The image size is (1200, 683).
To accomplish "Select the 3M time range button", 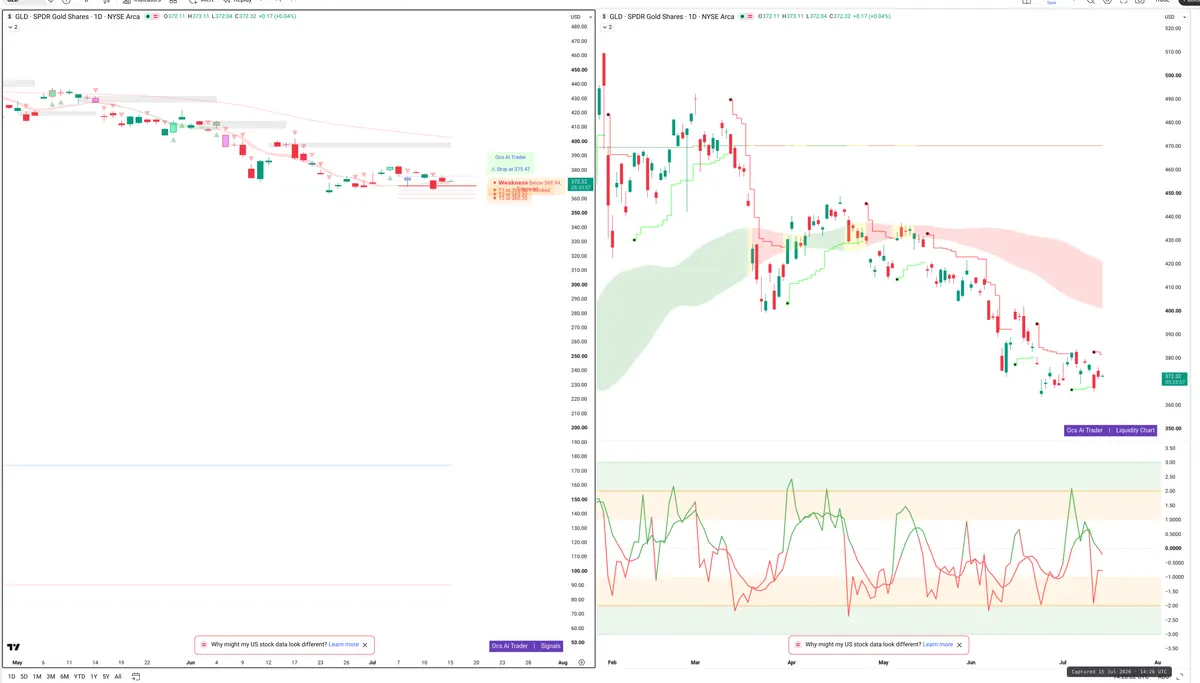I will (51, 677).
